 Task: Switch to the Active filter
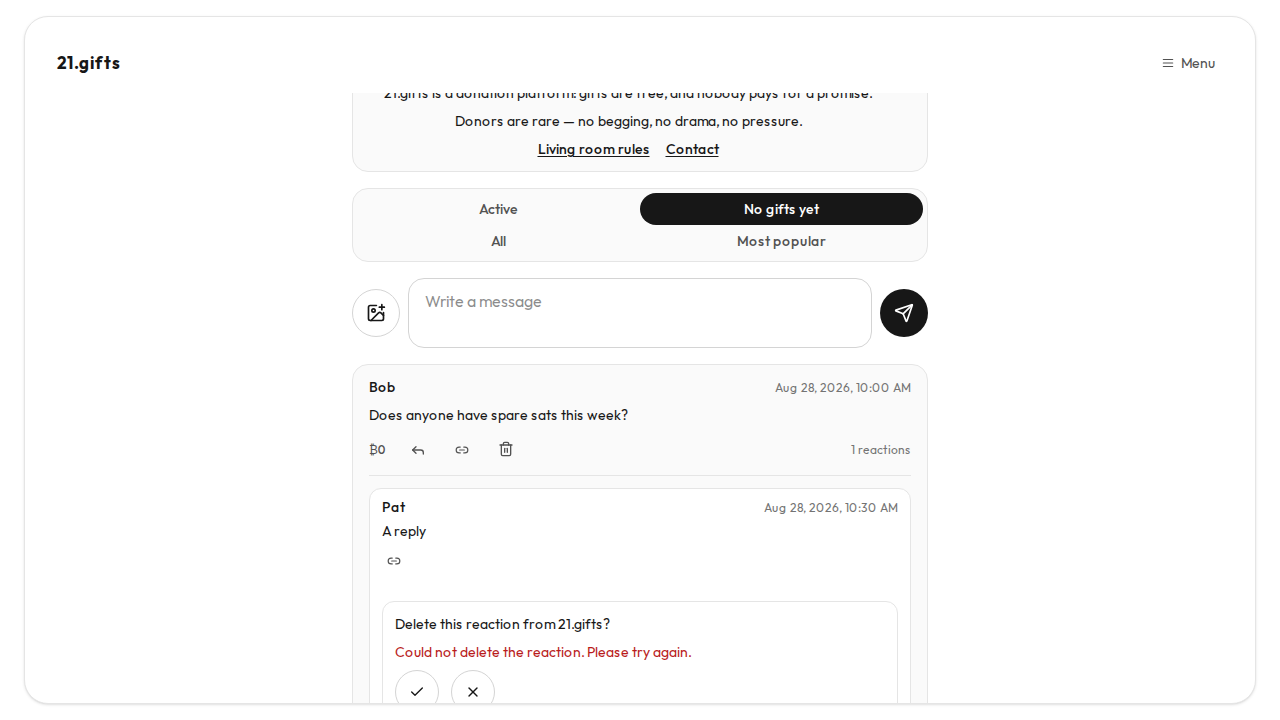[498, 209]
